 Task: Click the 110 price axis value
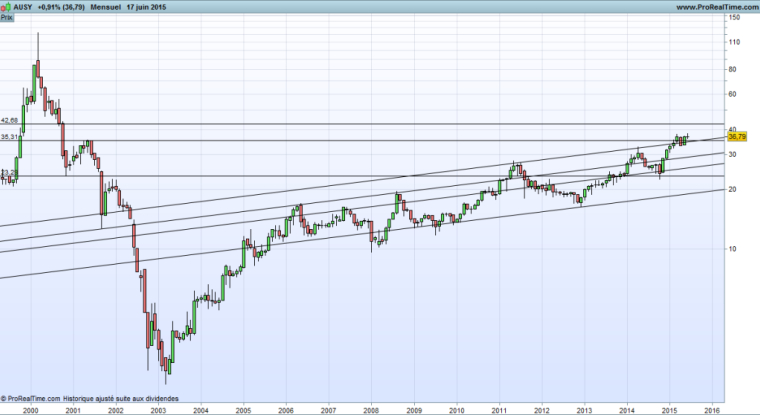[x=734, y=42]
